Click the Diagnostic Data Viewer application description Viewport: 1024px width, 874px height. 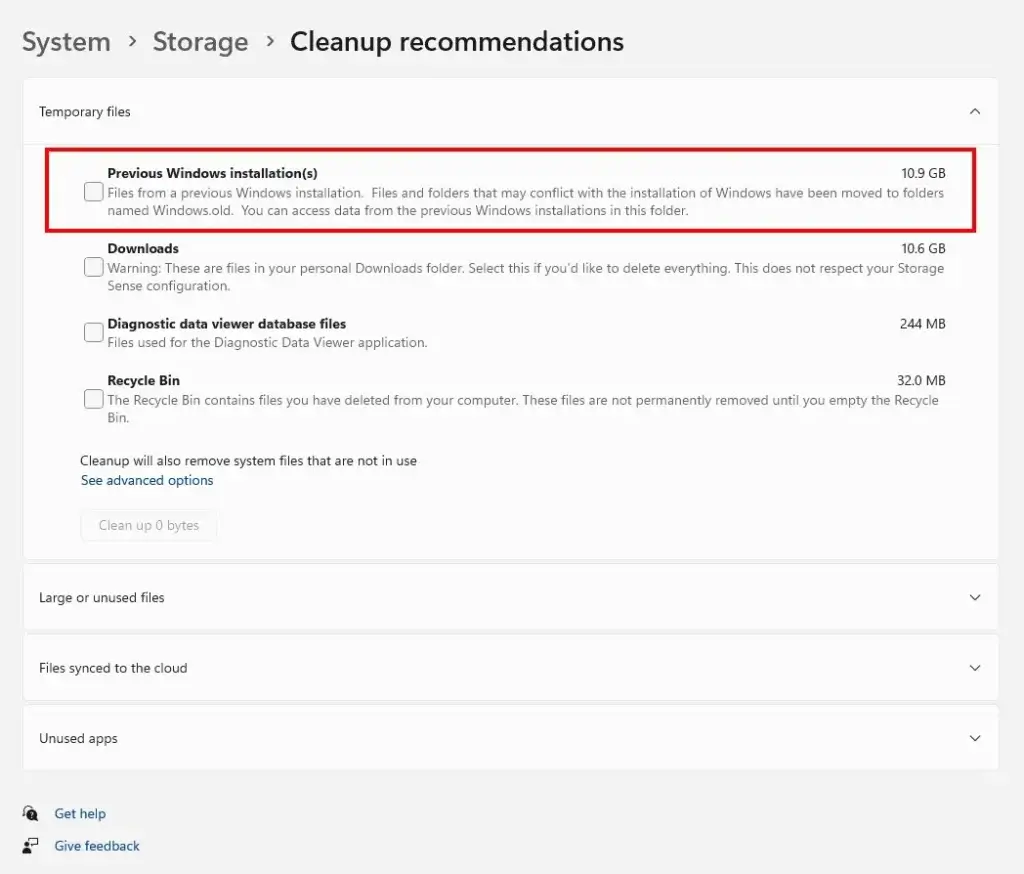click(267, 342)
